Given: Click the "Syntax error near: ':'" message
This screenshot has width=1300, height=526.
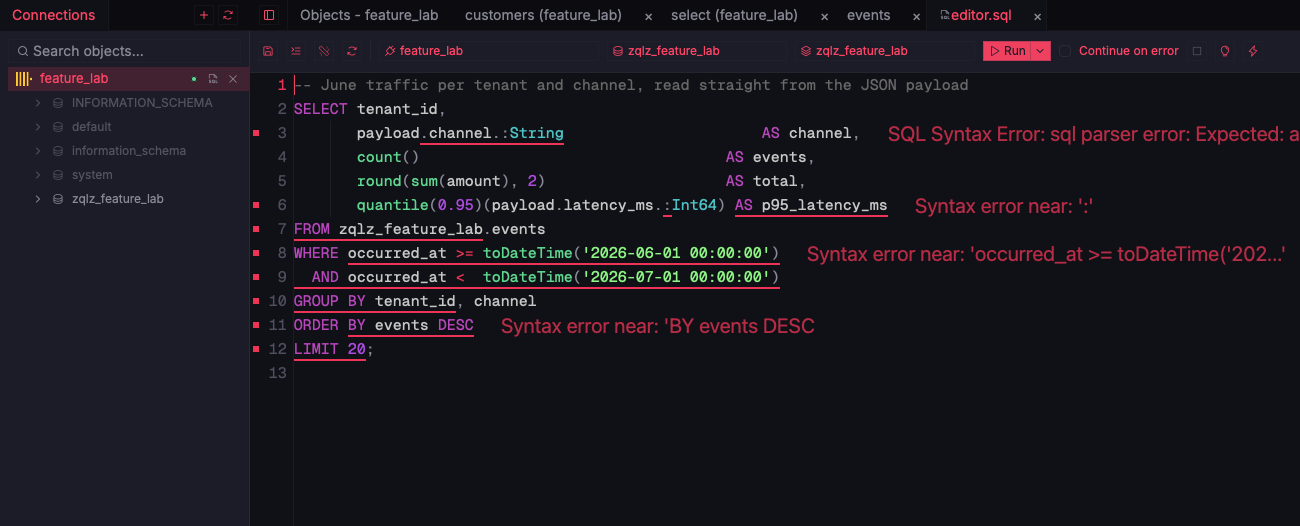Looking at the screenshot, I should tap(1004, 206).
